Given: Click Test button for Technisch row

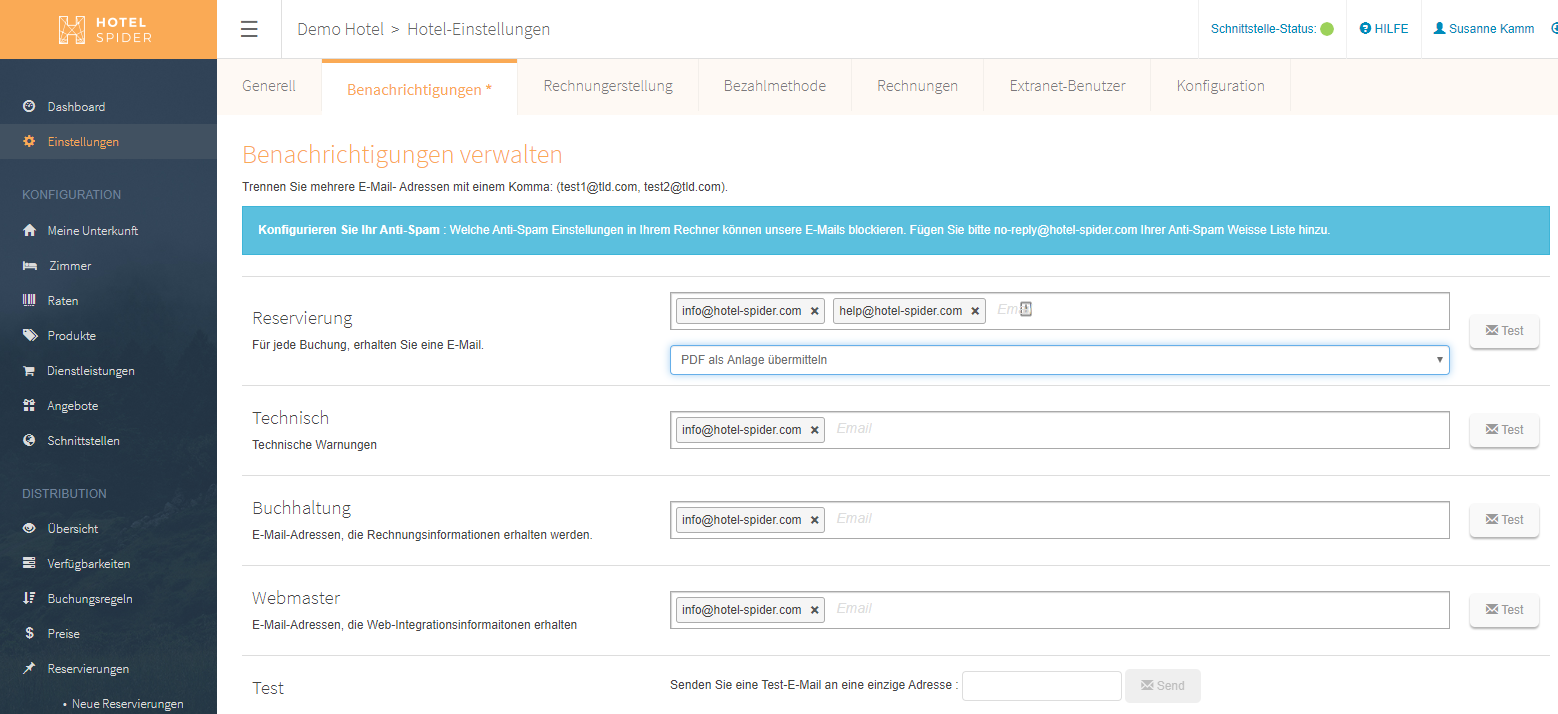Looking at the screenshot, I should click(x=1504, y=430).
